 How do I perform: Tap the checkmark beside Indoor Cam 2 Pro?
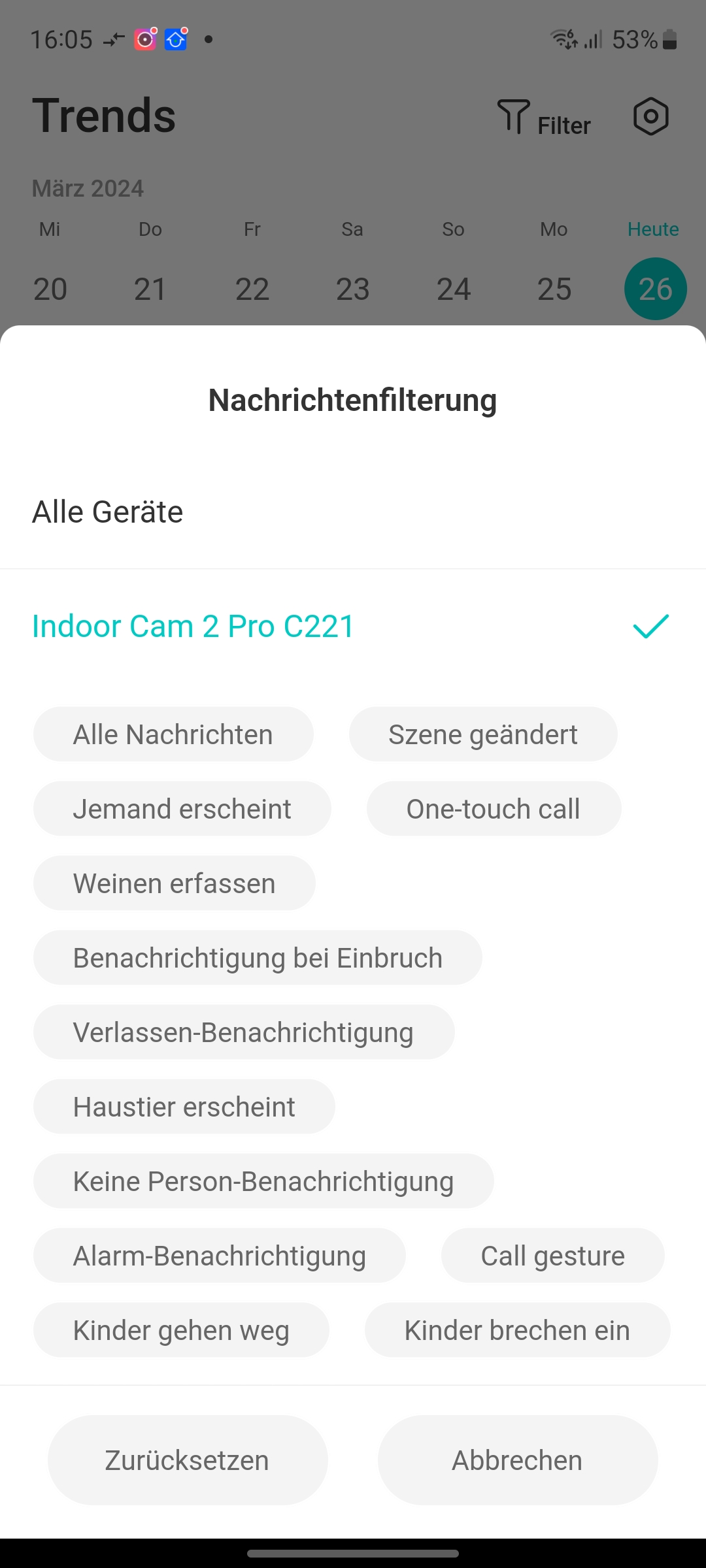(651, 627)
